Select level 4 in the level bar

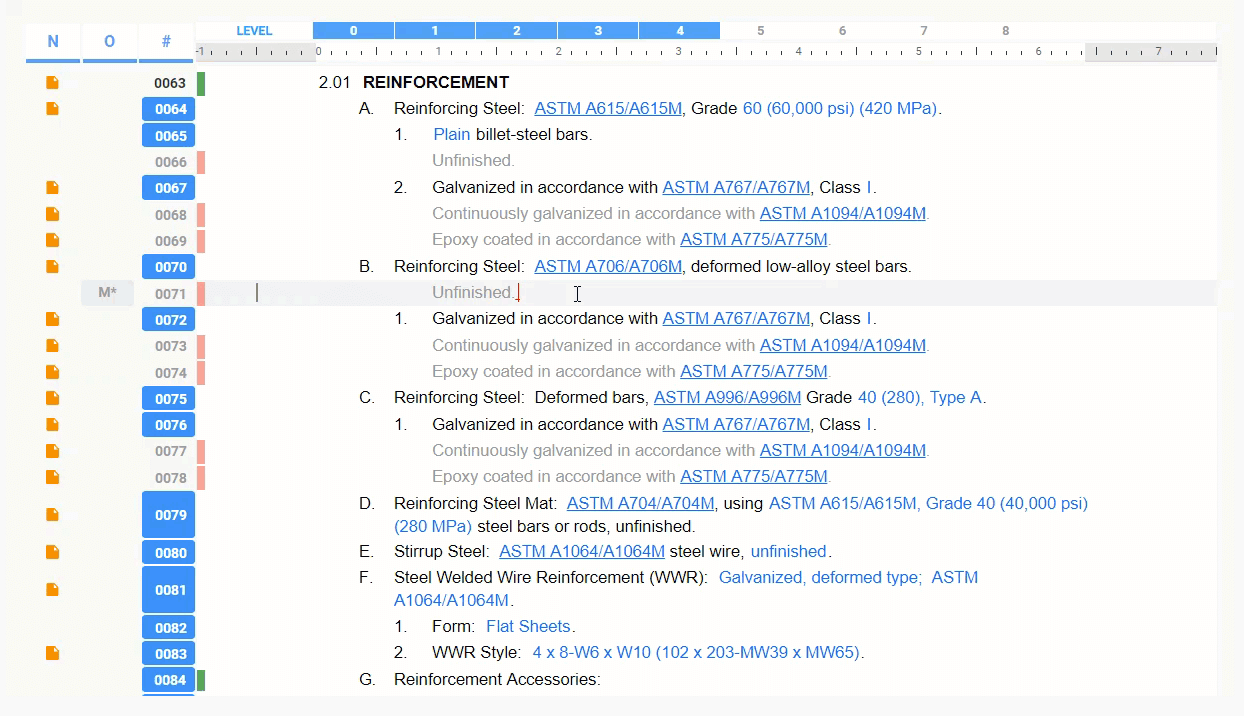pyautogui.click(x=679, y=31)
